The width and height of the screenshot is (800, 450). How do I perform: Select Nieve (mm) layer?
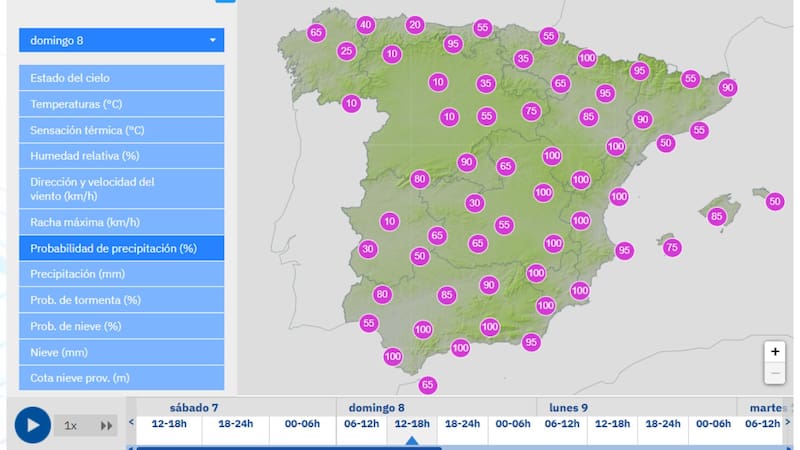click(121, 352)
